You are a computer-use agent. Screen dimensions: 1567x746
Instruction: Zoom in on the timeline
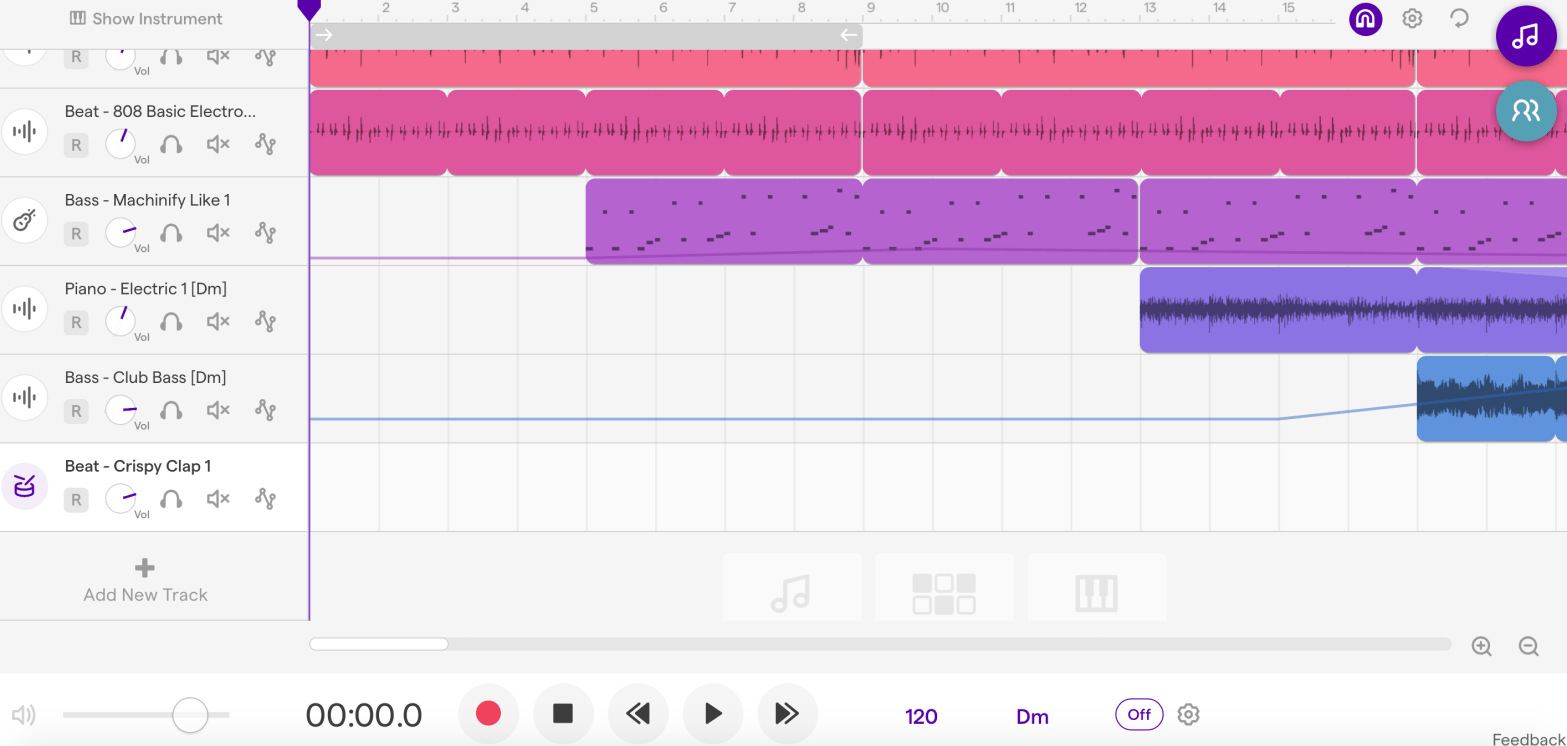pyautogui.click(x=1481, y=646)
